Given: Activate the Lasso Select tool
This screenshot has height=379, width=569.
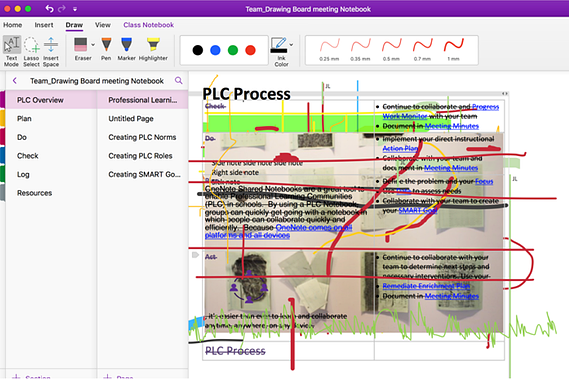Looking at the screenshot, I should 31,51.
